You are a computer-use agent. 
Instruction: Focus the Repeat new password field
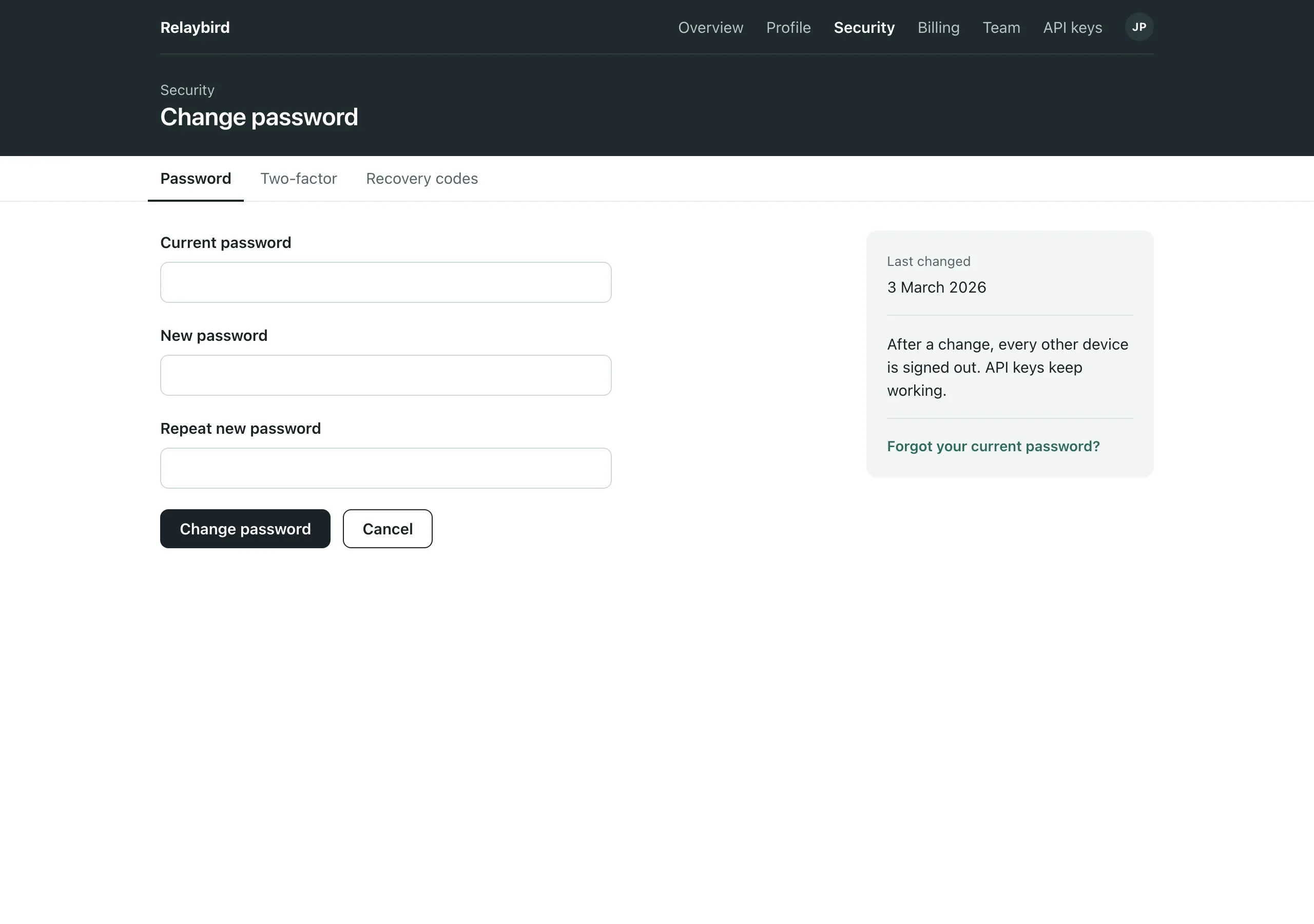pos(385,468)
